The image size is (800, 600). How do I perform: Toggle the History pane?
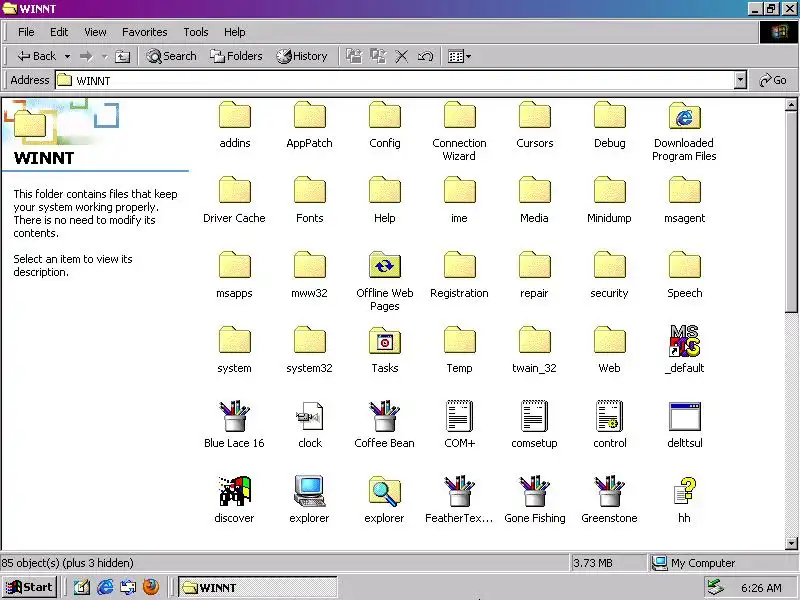(302, 56)
